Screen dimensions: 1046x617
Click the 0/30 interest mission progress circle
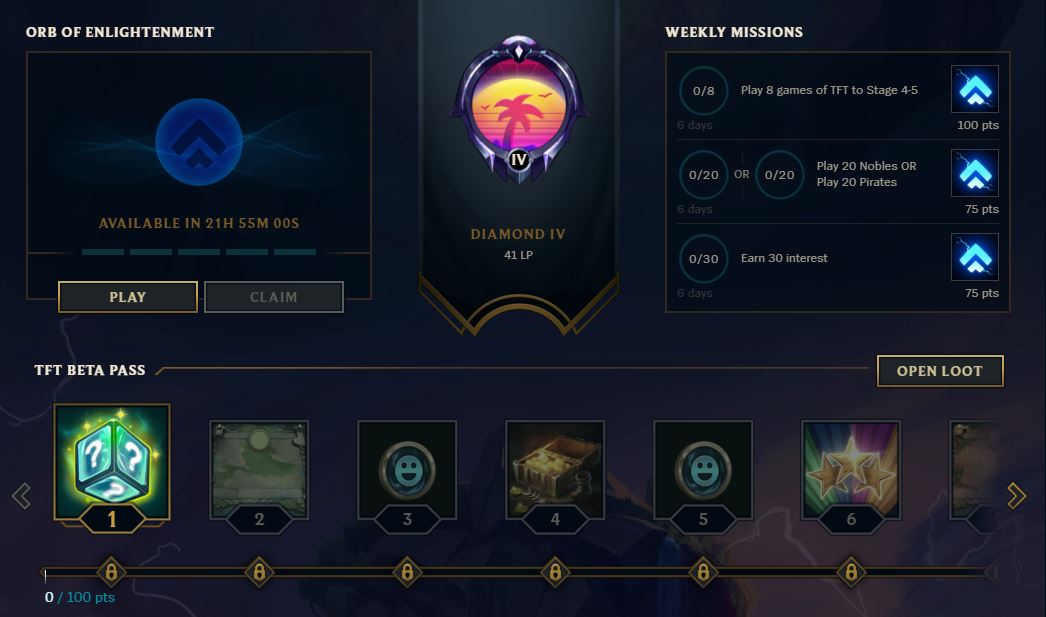tap(703, 259)
